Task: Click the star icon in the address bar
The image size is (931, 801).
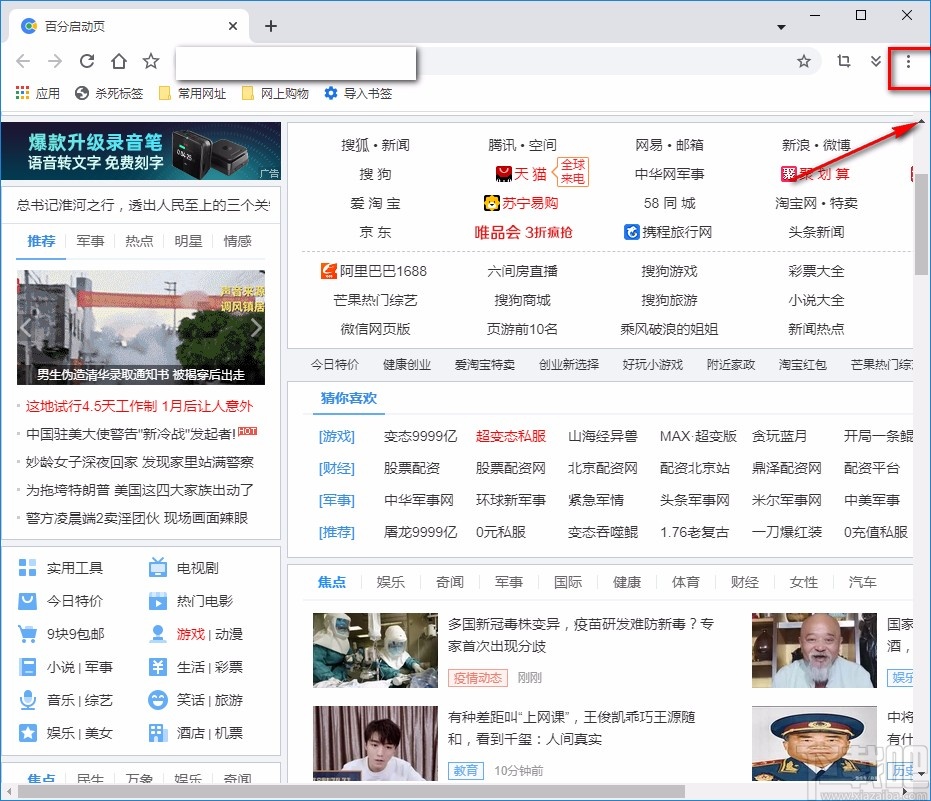Action: (x=803, y=61)
